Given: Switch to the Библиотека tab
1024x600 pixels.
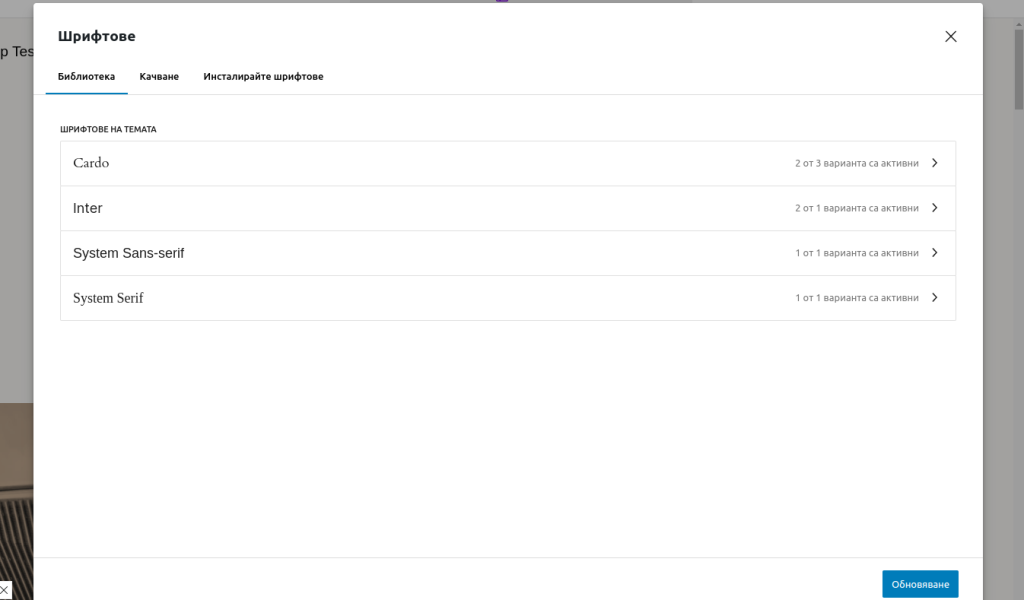Looking at the screenshot, I should 86,77.
